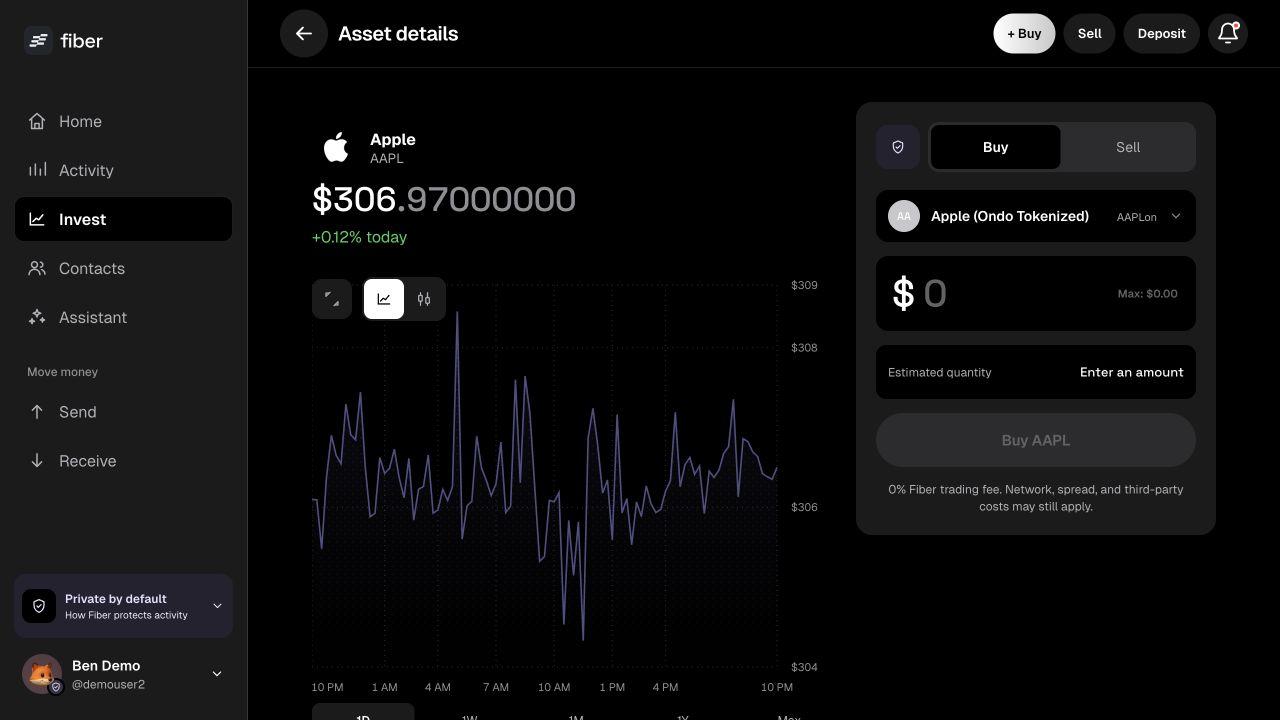Image resolution: width=1280 pixels, height=720 pixels.
Task: Click the $304 axis label
Action: pos(804,667)
